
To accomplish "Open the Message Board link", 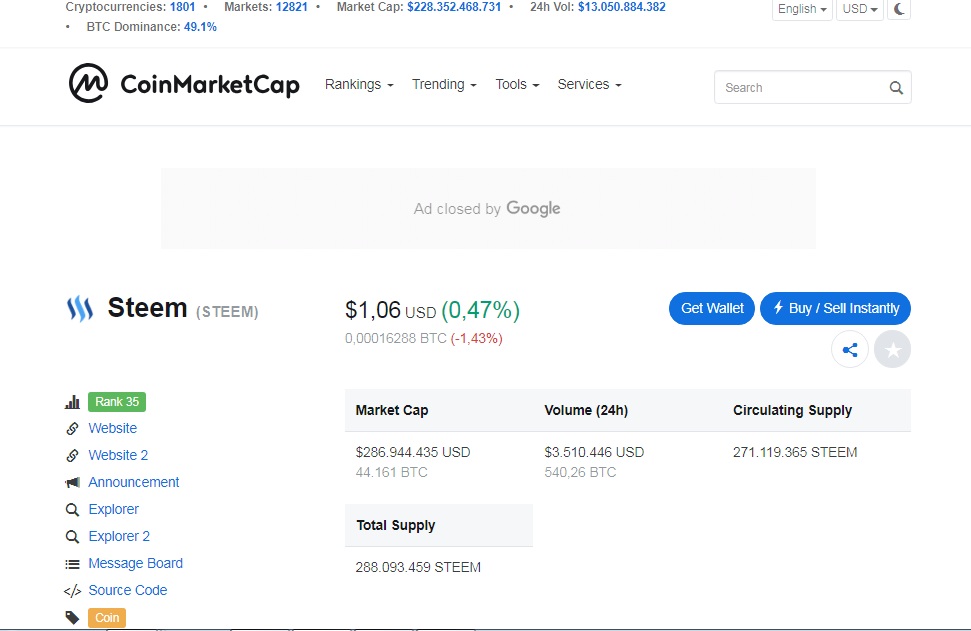I will [x=135, y=563].
